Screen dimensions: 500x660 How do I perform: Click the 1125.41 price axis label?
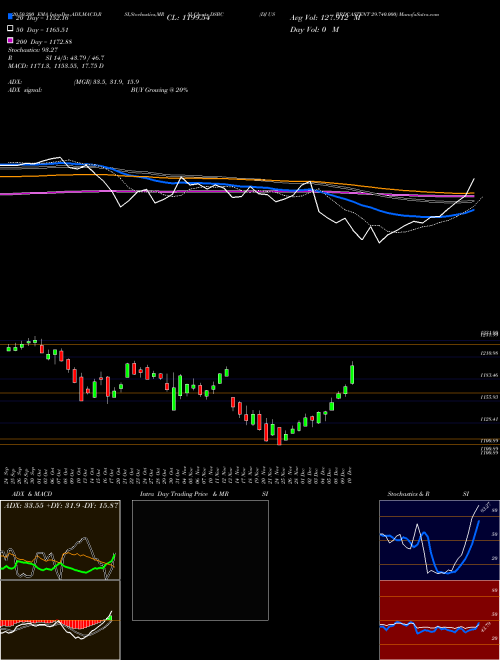(x=490, y=419)
